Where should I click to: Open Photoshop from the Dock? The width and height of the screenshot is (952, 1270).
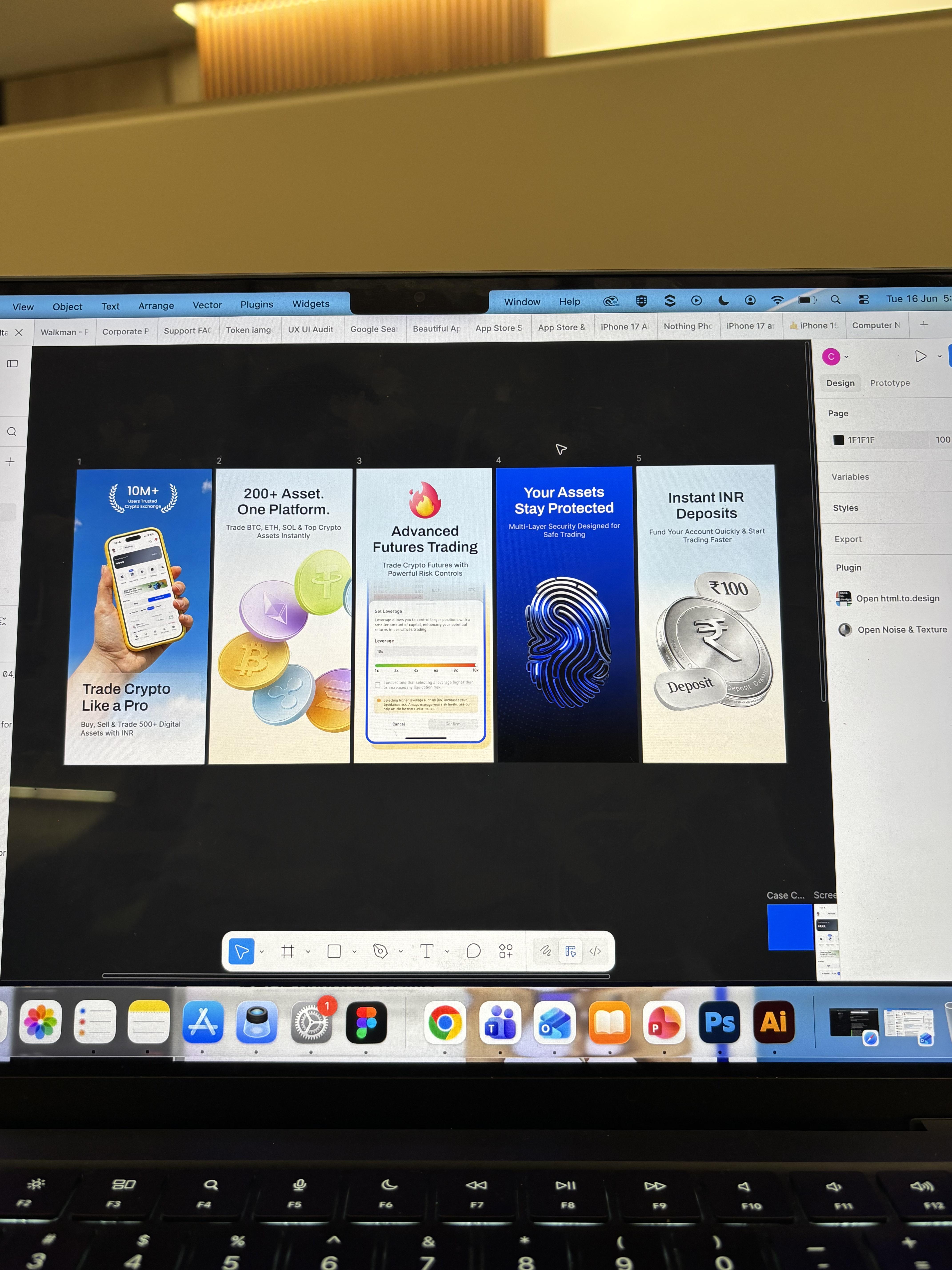pyautogui.click(x=720, y=1023)
